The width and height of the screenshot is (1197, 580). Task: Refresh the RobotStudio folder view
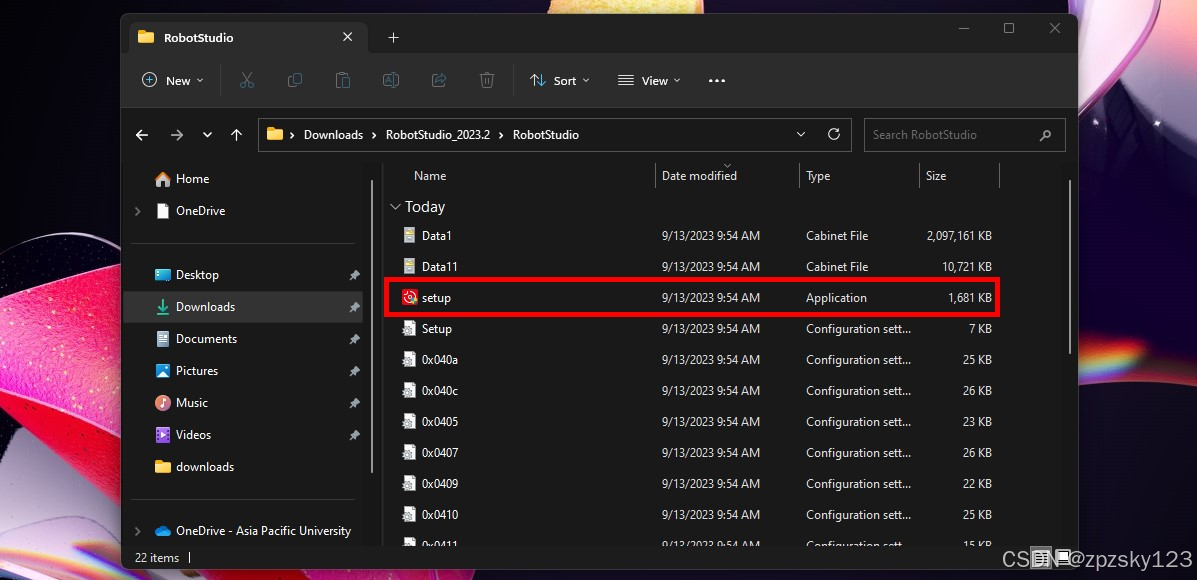[834, 134]
